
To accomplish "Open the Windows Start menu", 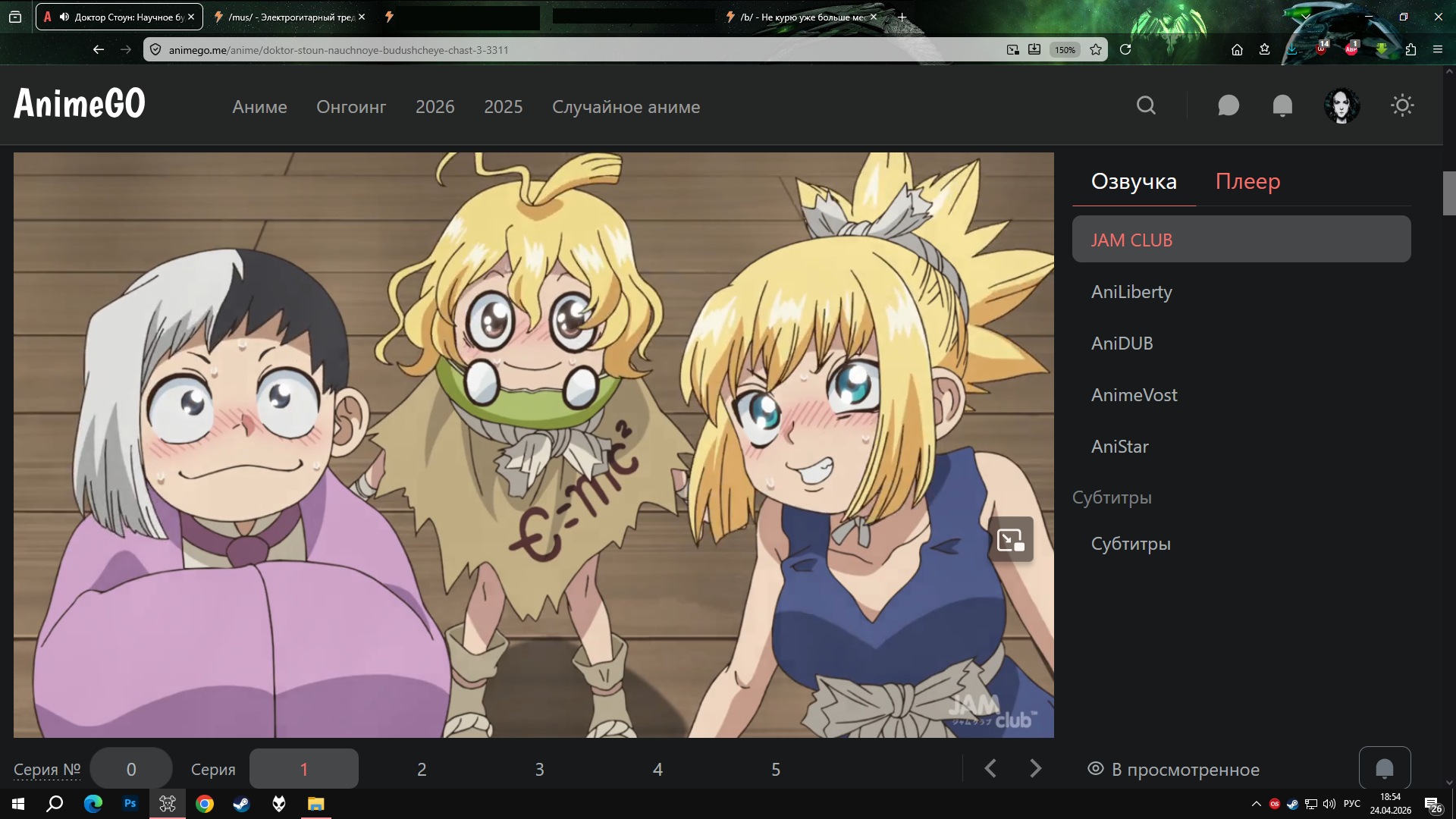I will [x=18, y=804].
